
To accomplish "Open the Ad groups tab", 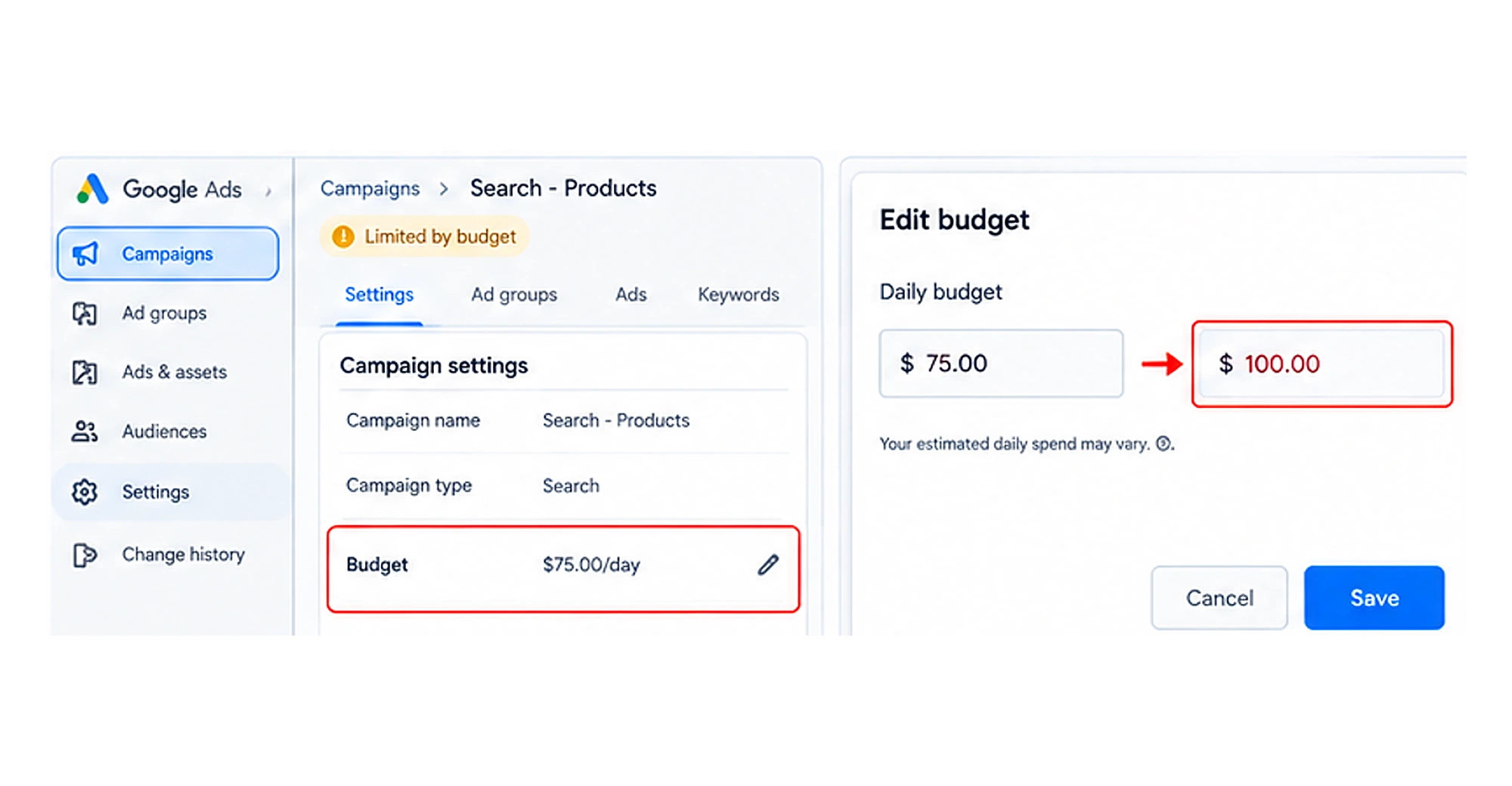I will click(x=514, y=295).
